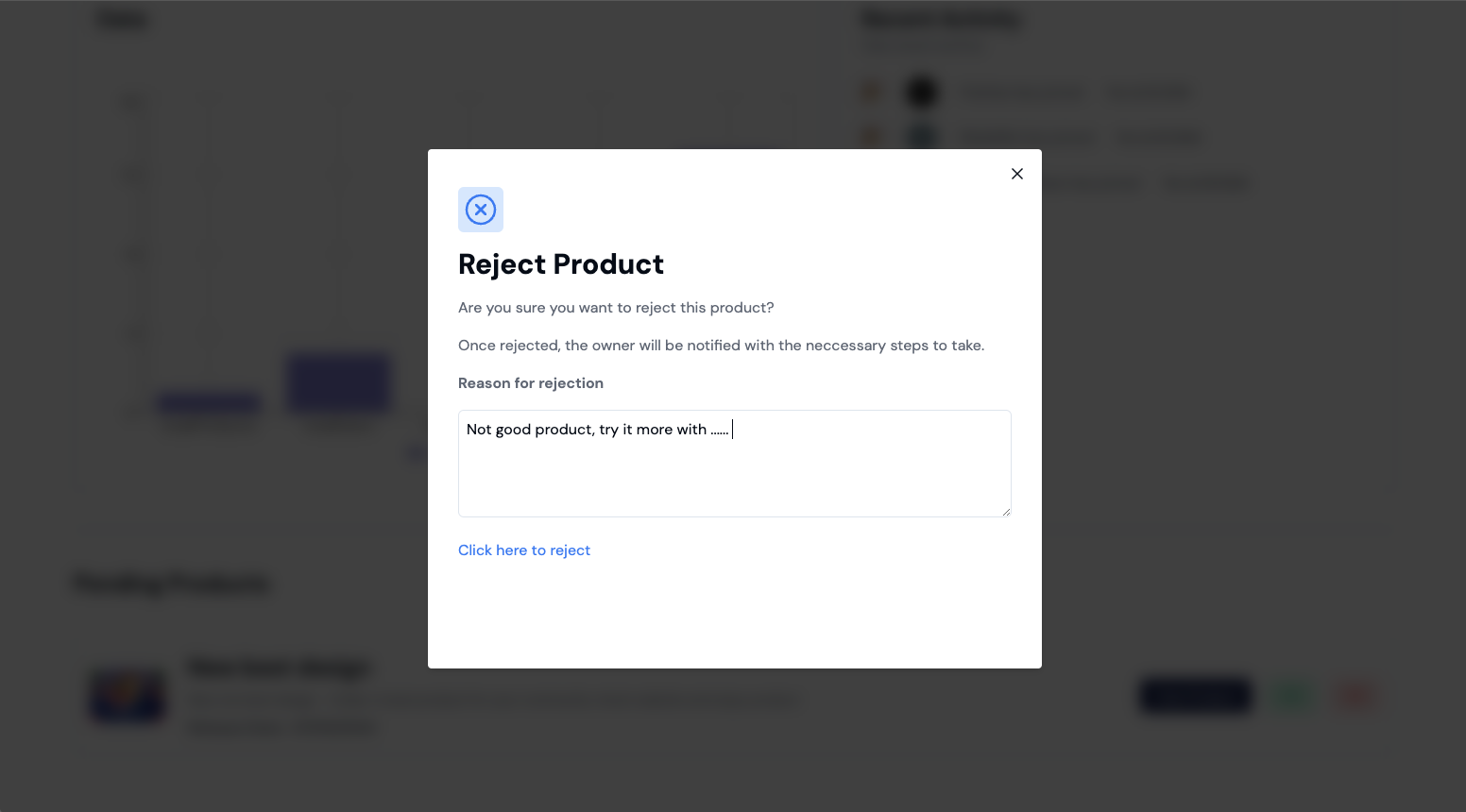Click the orange badge icon beside second activity
The width and height of the screenshot is (1466, 812).
[x=871, y=136]
